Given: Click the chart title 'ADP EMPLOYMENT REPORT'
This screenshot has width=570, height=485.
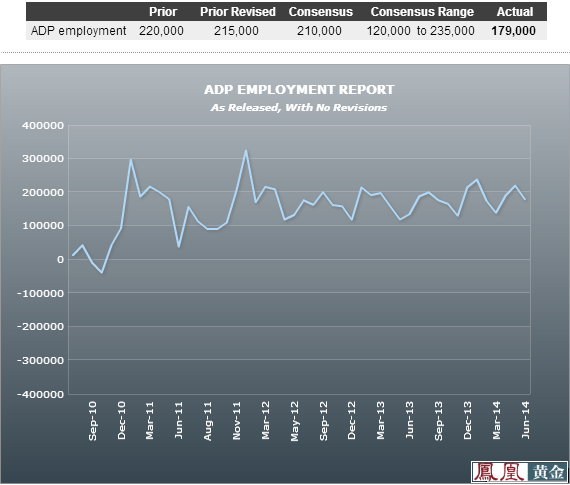Looking at the screenshot, I should click(299, 89).
